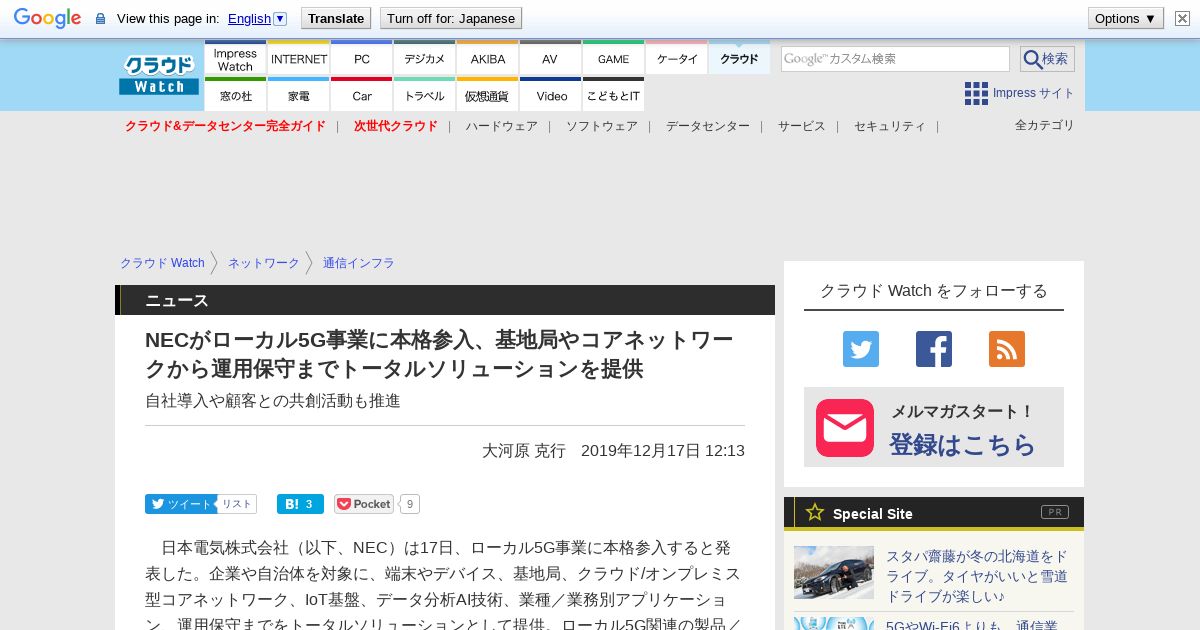Click the ツイート tweet button
The image size is (1200, 630).
click(x=180, y=504)
